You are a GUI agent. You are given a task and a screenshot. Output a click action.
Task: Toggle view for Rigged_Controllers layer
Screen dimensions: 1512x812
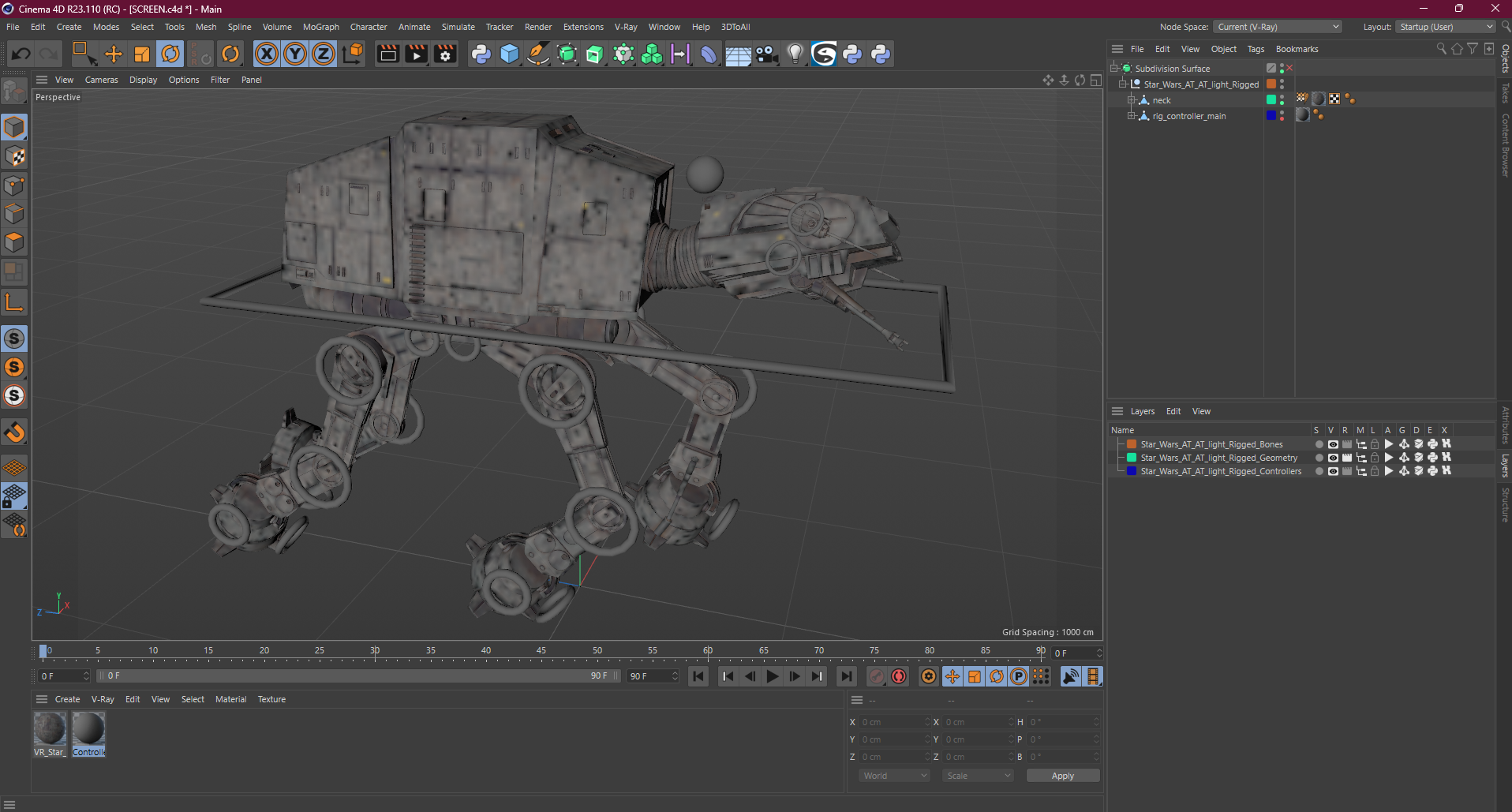tap(1333, 471)
